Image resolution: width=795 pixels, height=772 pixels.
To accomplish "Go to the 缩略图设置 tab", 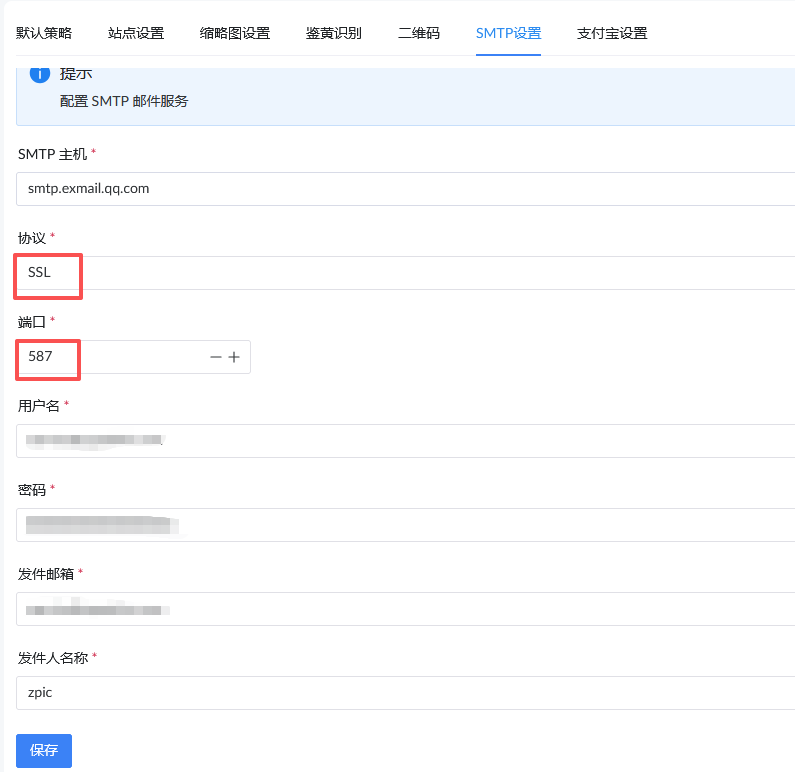I will point(235,33).
